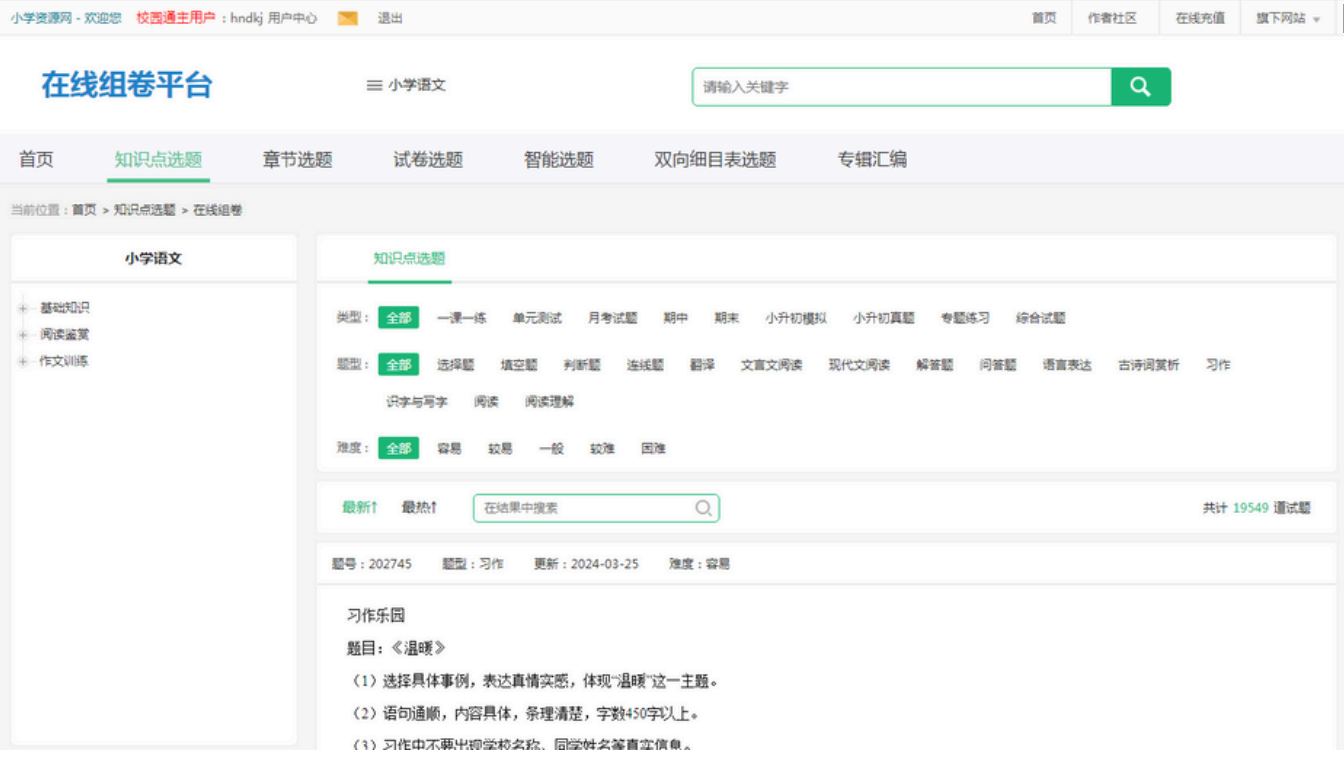Select 全部 in the 难度 filter row
Viewport: 1344px width, 783px height.
[x=399, y=449]
